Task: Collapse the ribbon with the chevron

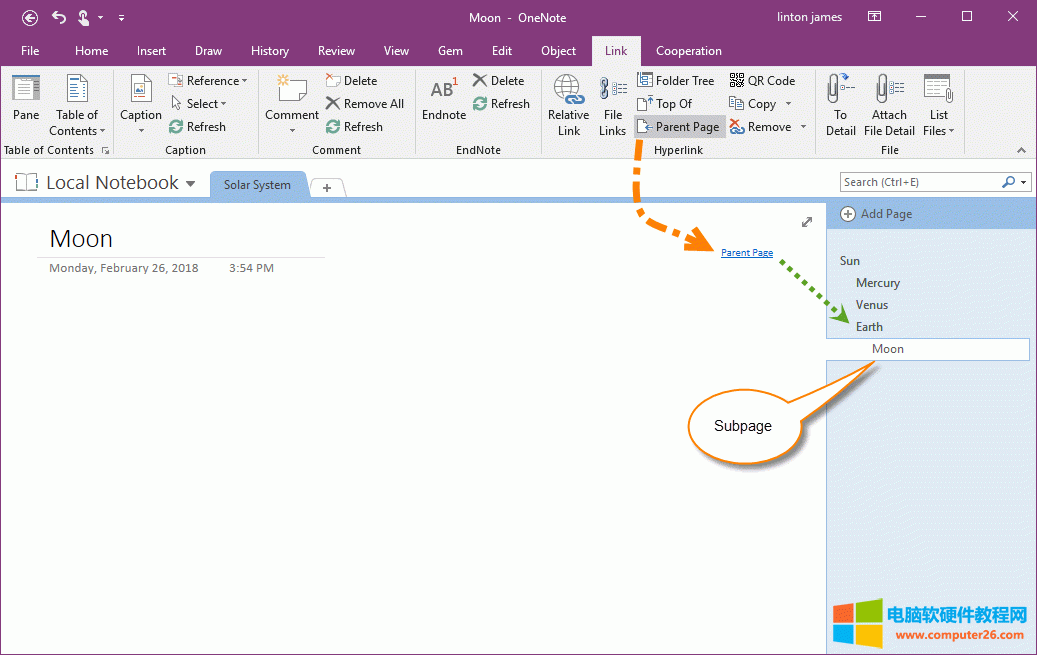Action: (1021, 150)
